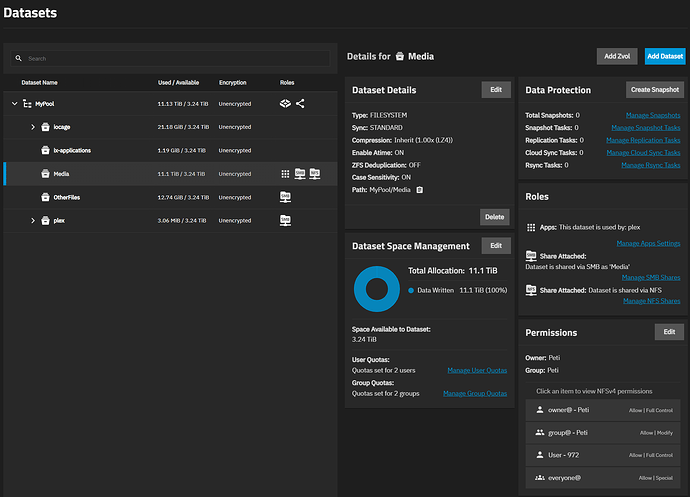View the owner@ - Peti permission entry

(603, 410)
